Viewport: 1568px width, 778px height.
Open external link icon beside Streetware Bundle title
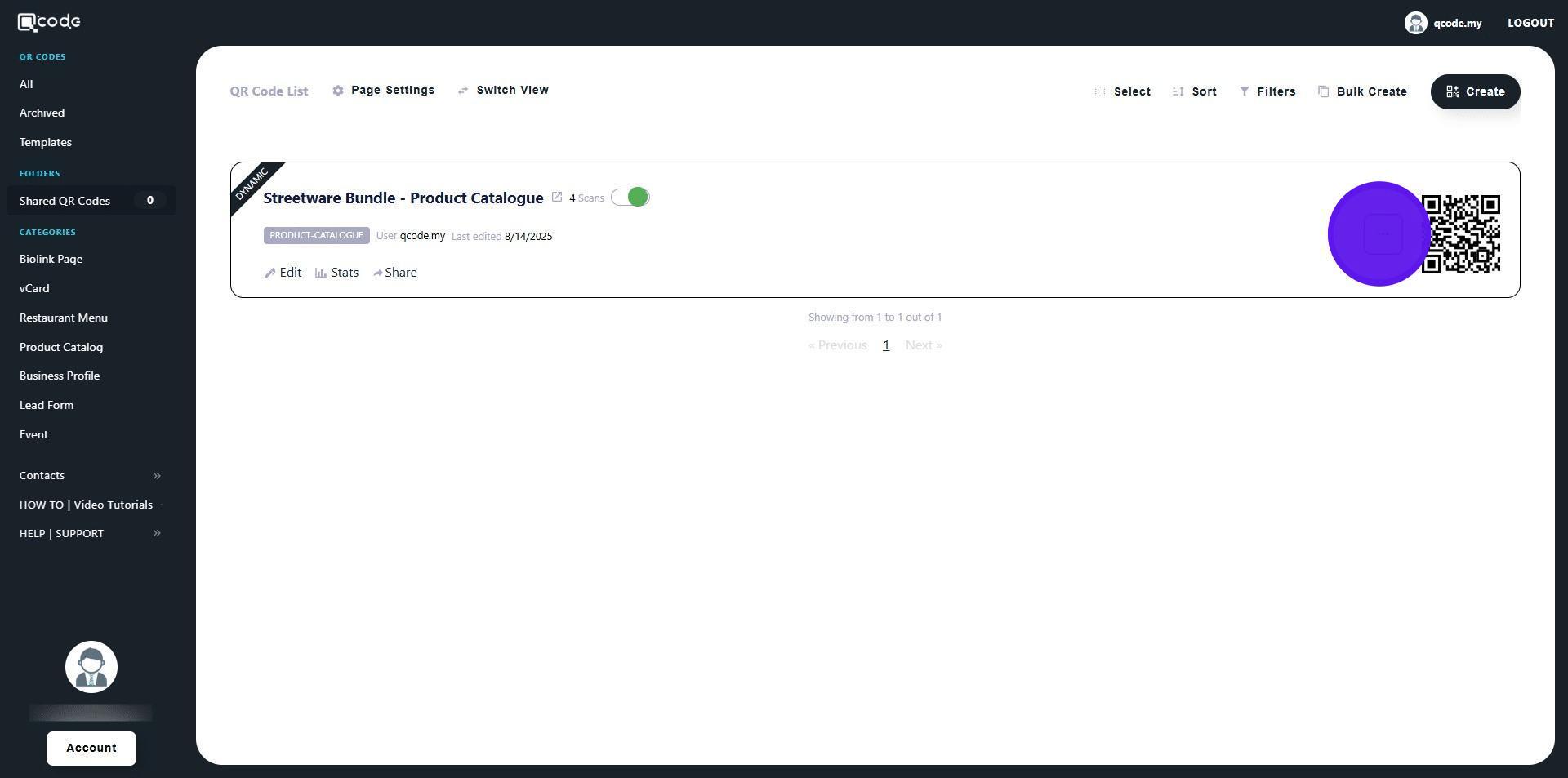(x=557, y=197)
